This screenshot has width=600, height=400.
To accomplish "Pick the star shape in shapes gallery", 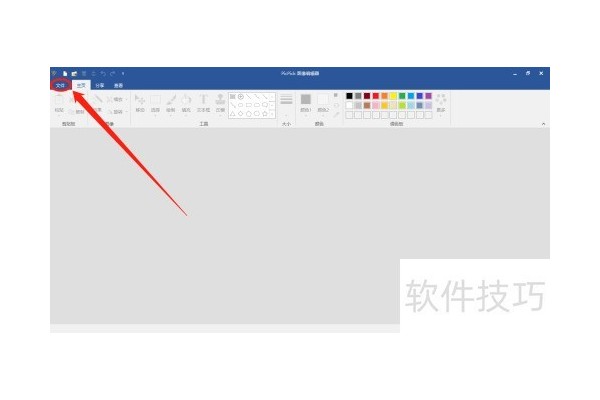I will pos(265,114).
